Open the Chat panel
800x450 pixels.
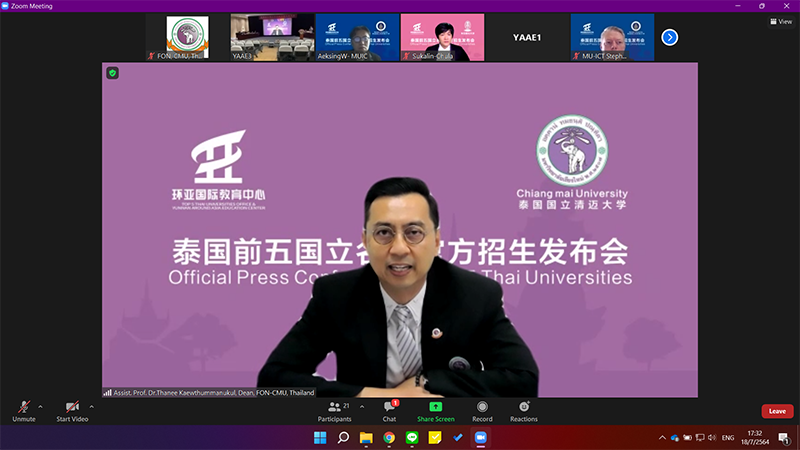[x=389, y=410]
